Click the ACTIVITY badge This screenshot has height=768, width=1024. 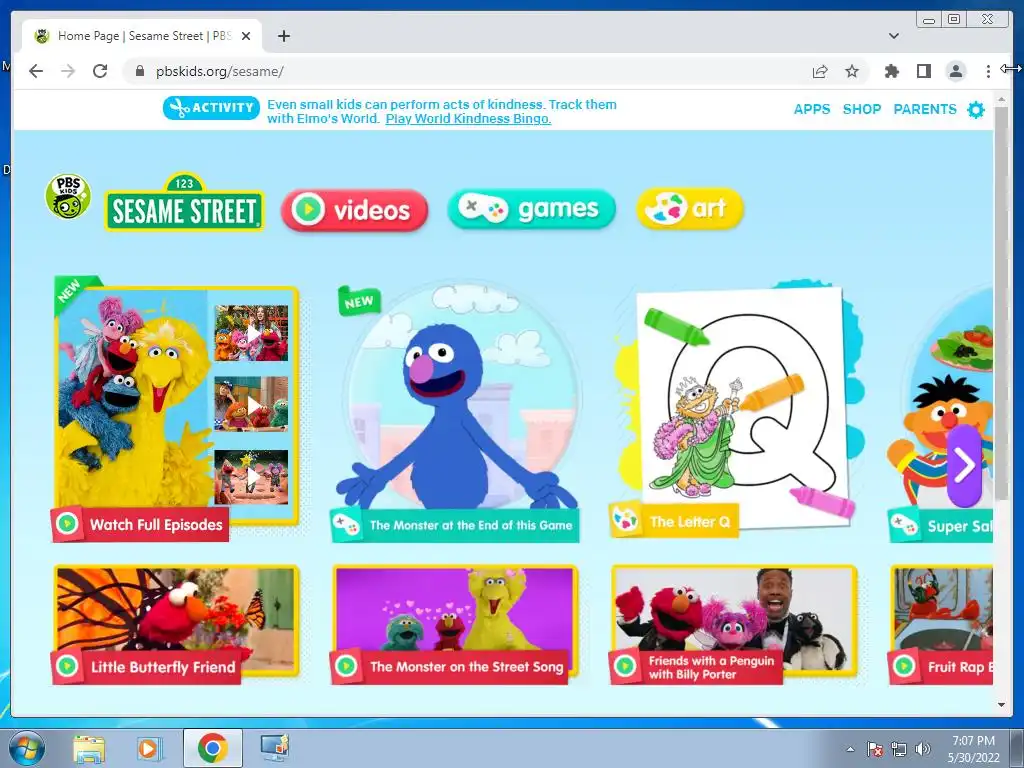211,108
